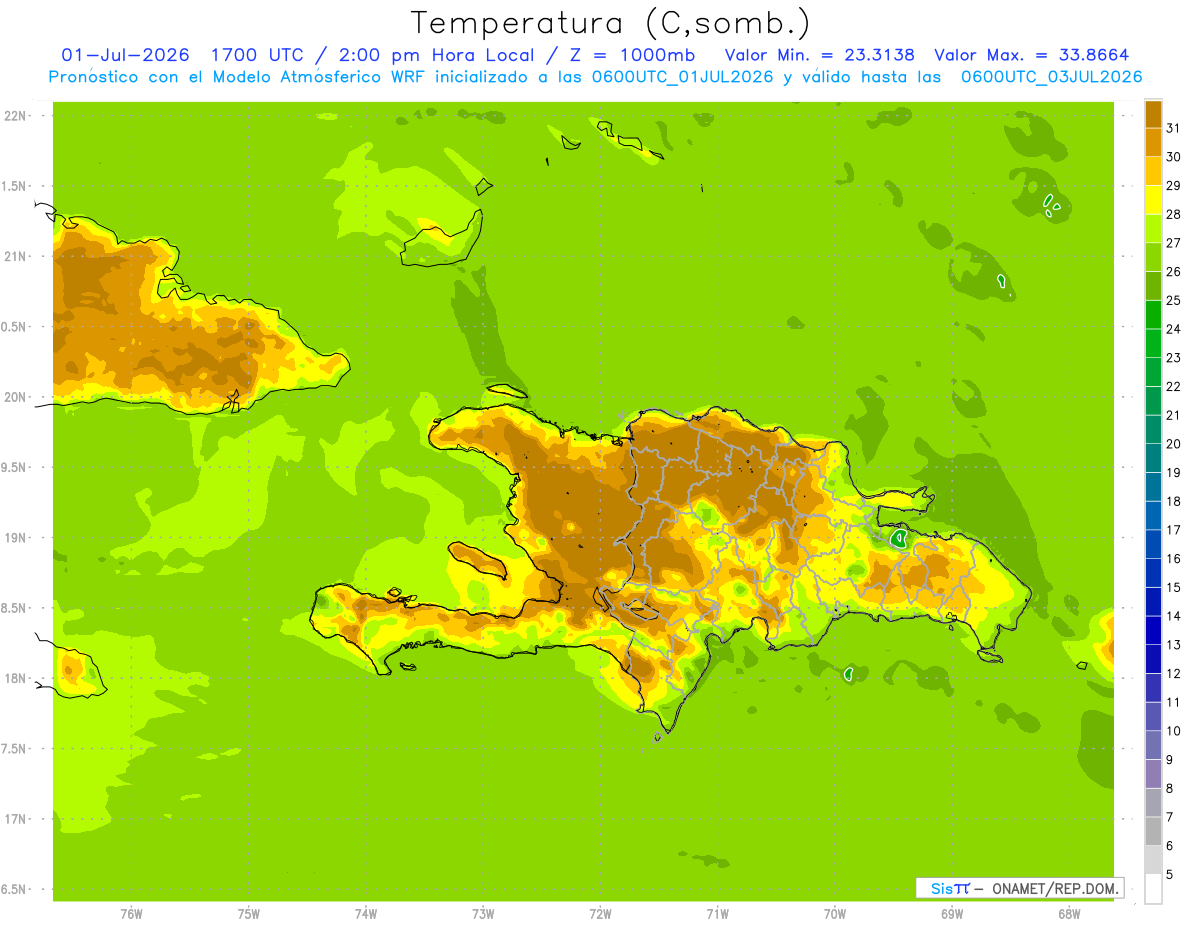The height and width of the screenshot is (927, 1200).
Task: Click the '75W' longitude axis label
Action: tap(248, 913)
